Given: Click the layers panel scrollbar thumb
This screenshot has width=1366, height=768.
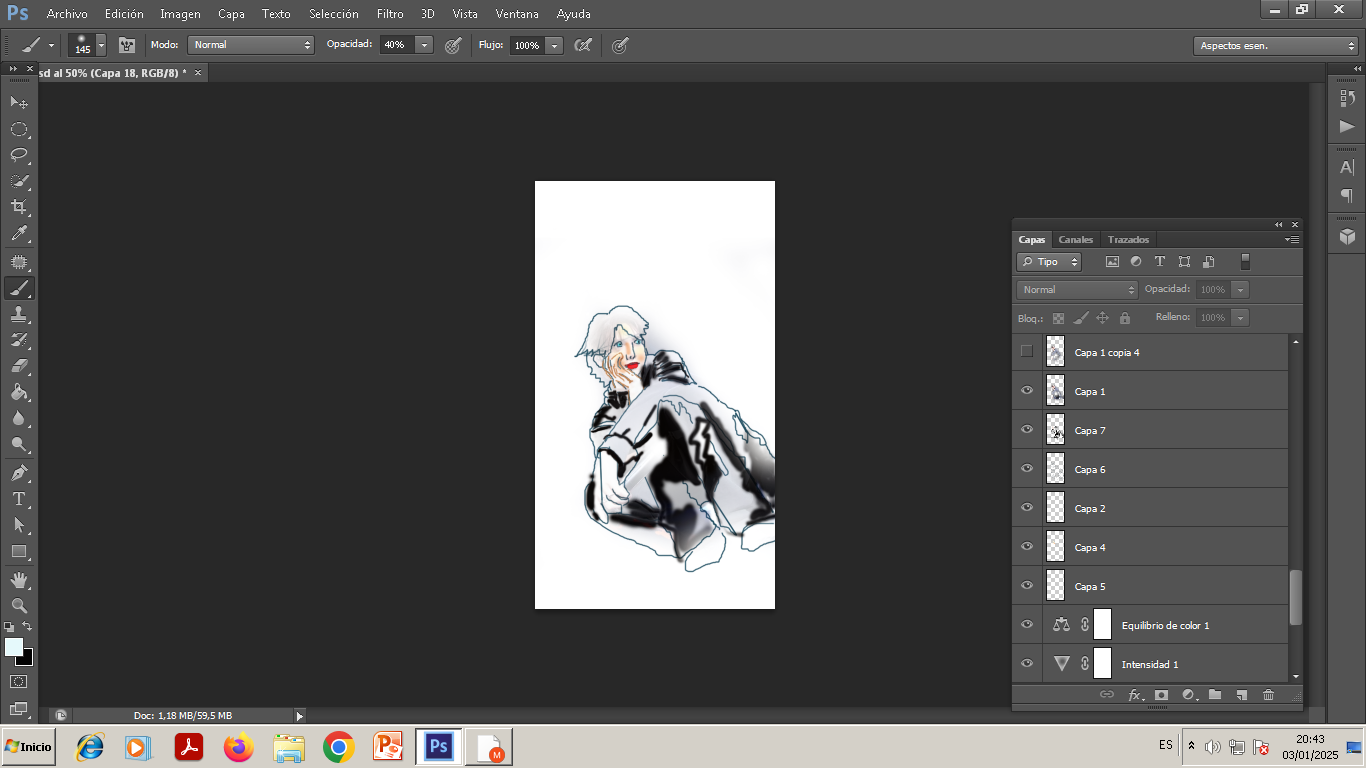Looking at the screenshot, I should tap(1296, 597).
